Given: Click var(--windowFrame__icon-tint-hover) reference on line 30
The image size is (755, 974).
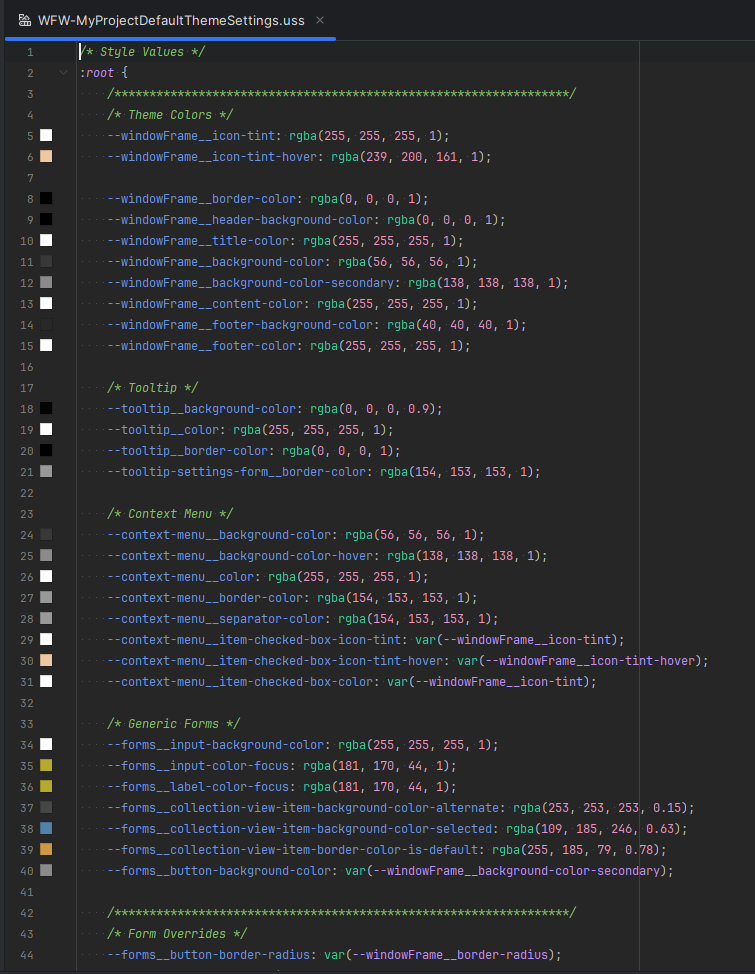Looking at the screenshot, I should pyautogui.click(x=579, y=661).
